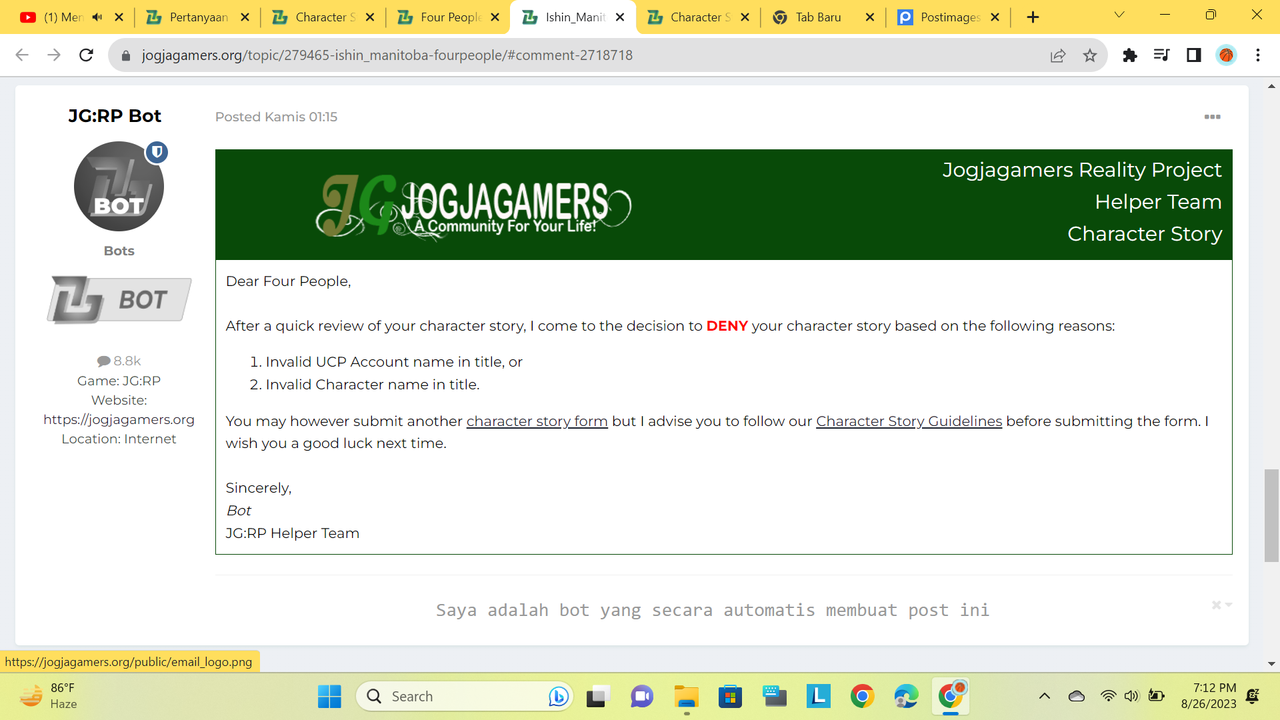Click red DENY text
Image resolution: width=1280 pixels, height=720 pixels.
coord(727,326)
